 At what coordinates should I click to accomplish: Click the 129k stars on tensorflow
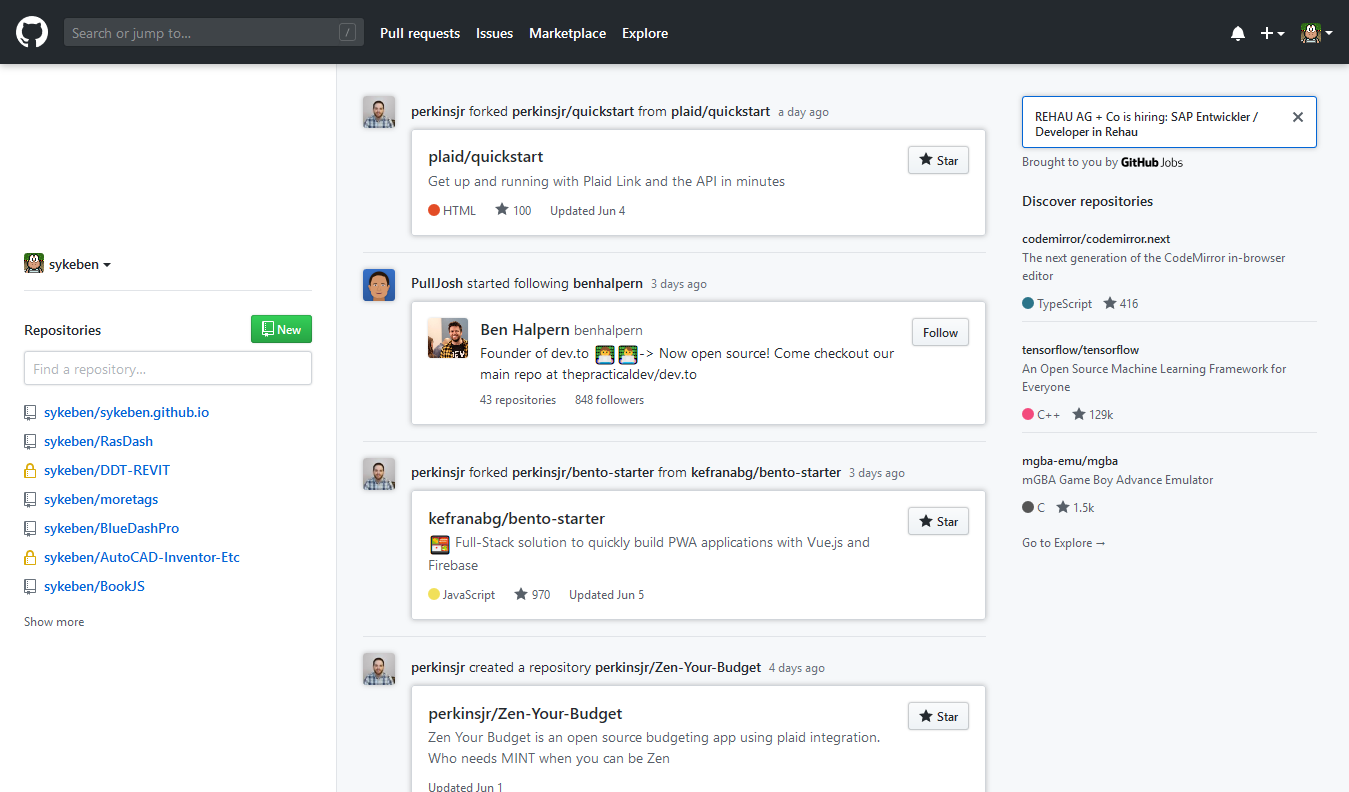click(1092, 415)
